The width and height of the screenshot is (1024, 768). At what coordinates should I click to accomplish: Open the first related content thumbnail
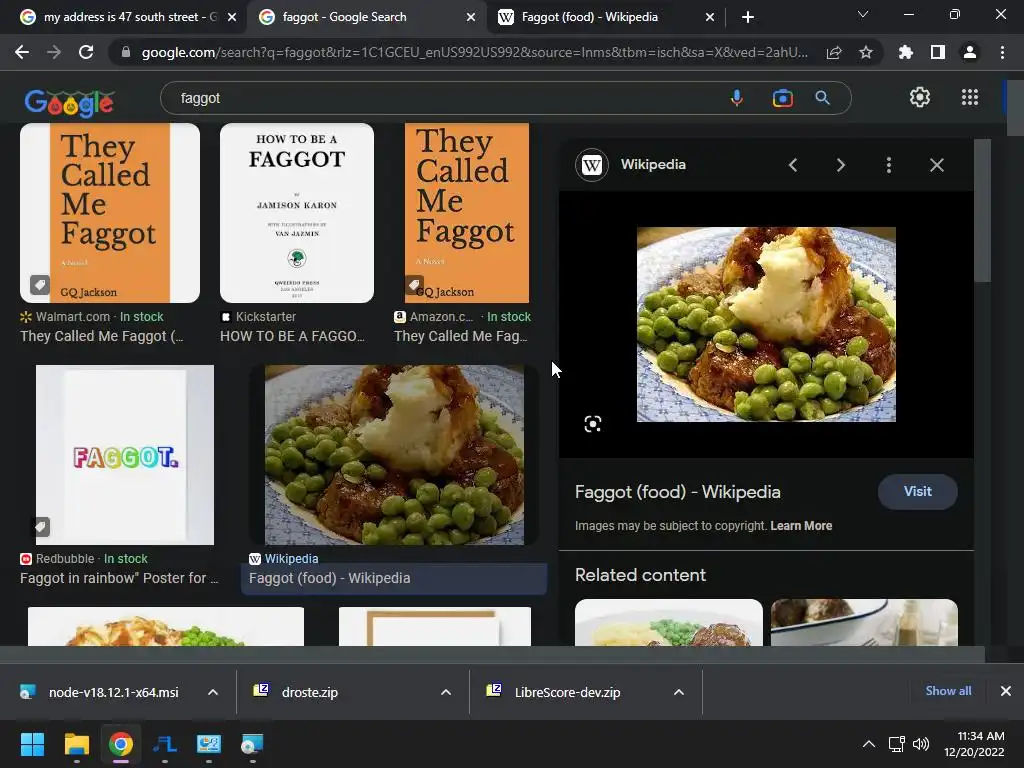coord(669,622)
